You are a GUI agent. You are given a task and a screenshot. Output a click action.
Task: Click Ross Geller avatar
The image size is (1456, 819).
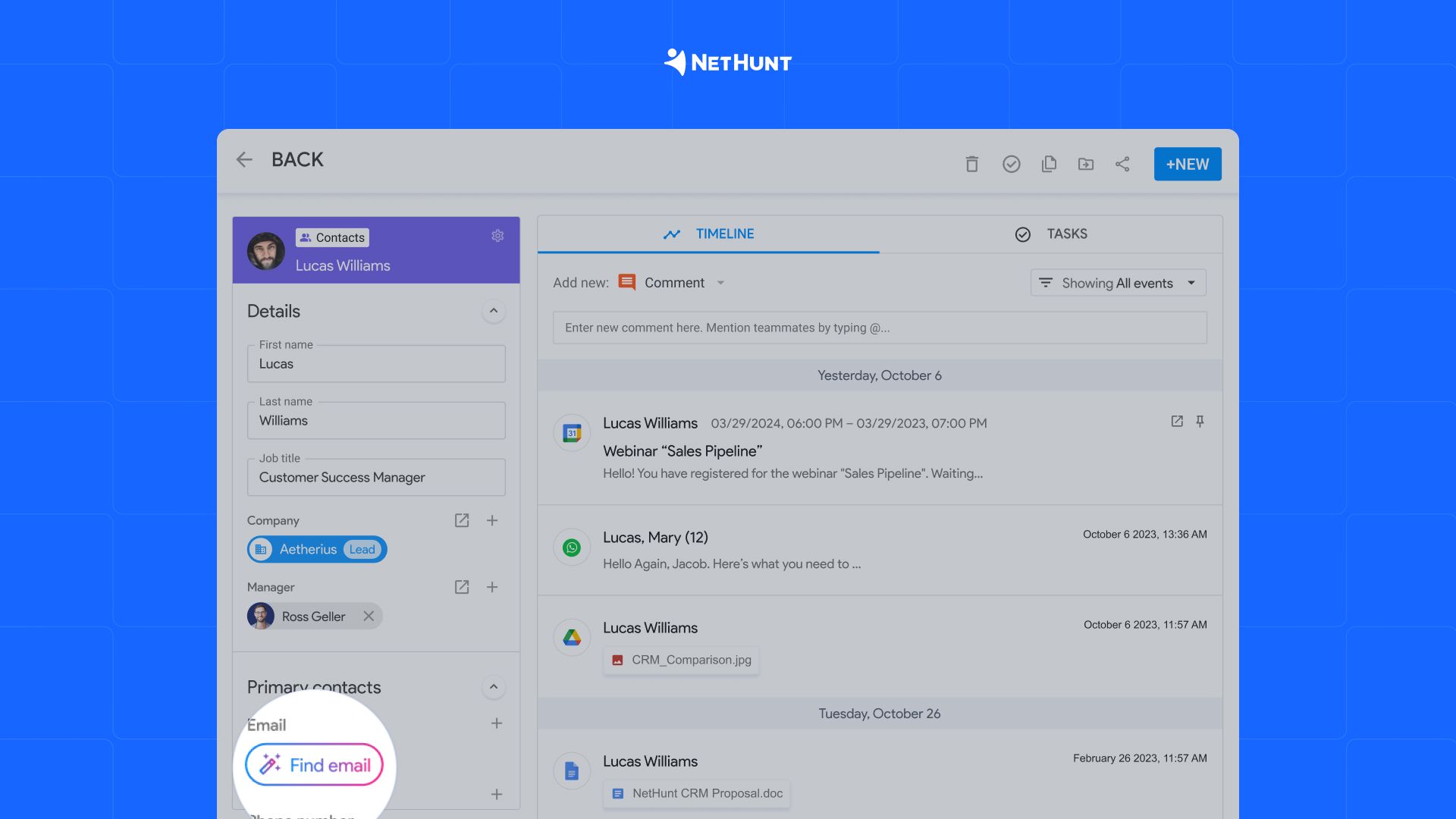tap(261, 616)
